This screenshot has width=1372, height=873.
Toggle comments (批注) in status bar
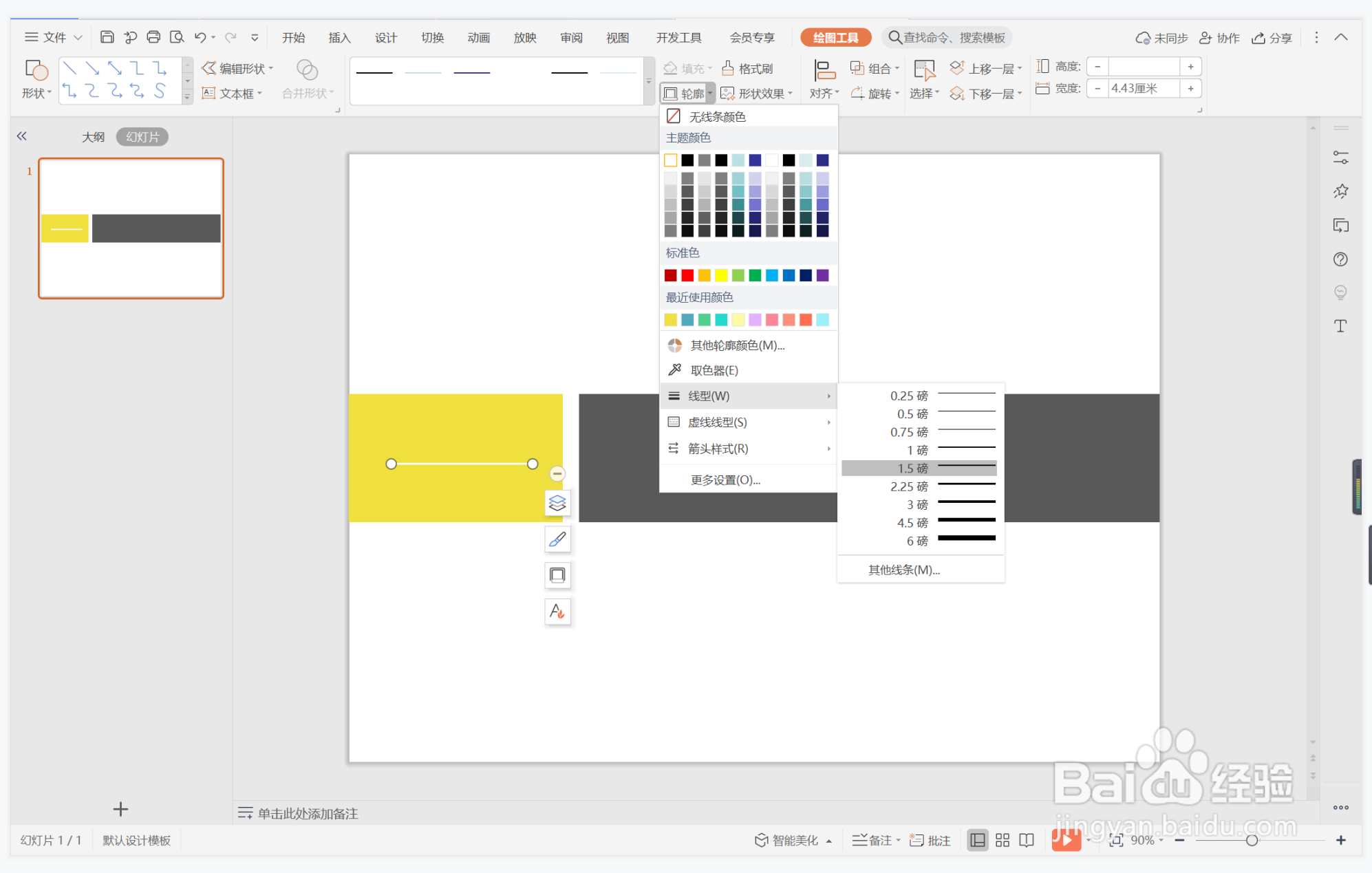click(930, 840)
